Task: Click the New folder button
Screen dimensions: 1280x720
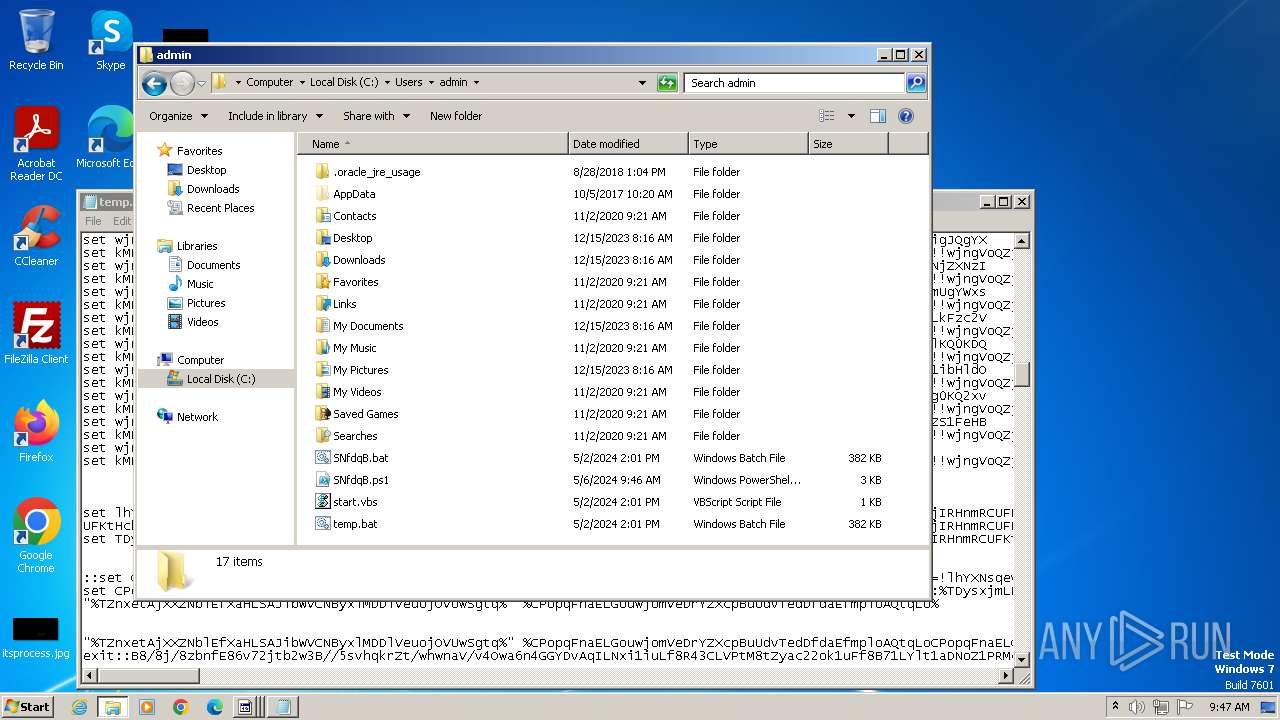Action: pos(456,116)
